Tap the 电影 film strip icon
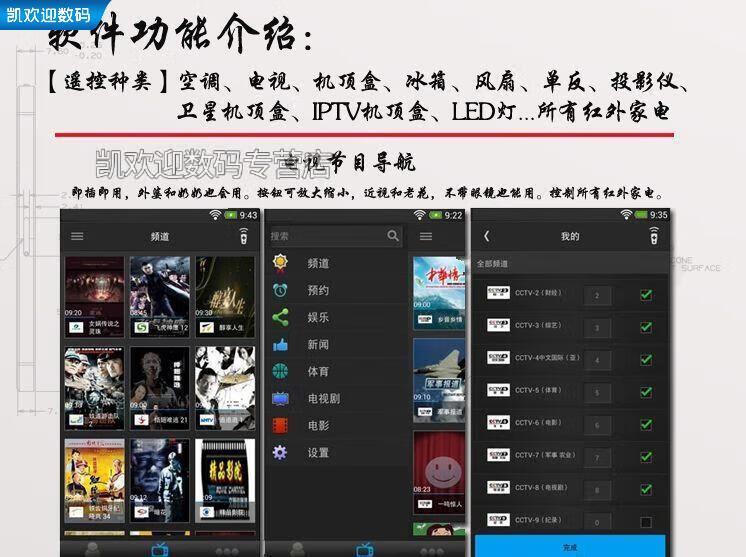 [x=280, y=425]
